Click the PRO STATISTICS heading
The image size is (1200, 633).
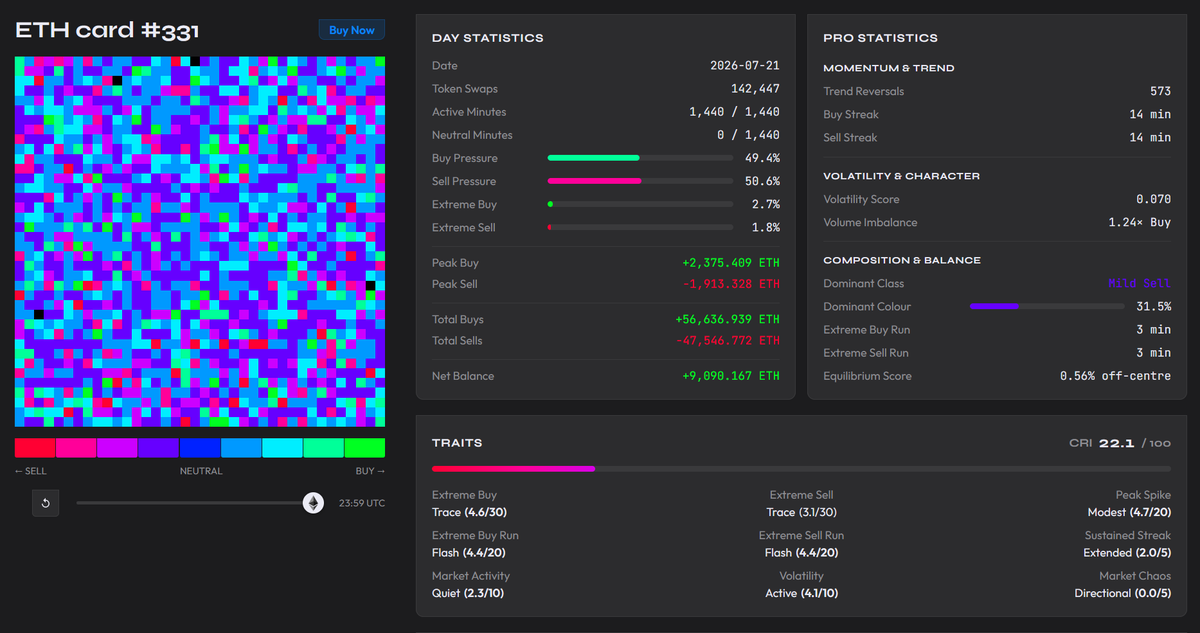click(x=881, y=38)
